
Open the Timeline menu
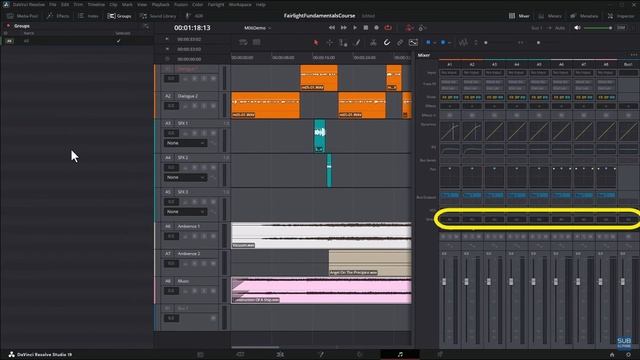96,4
